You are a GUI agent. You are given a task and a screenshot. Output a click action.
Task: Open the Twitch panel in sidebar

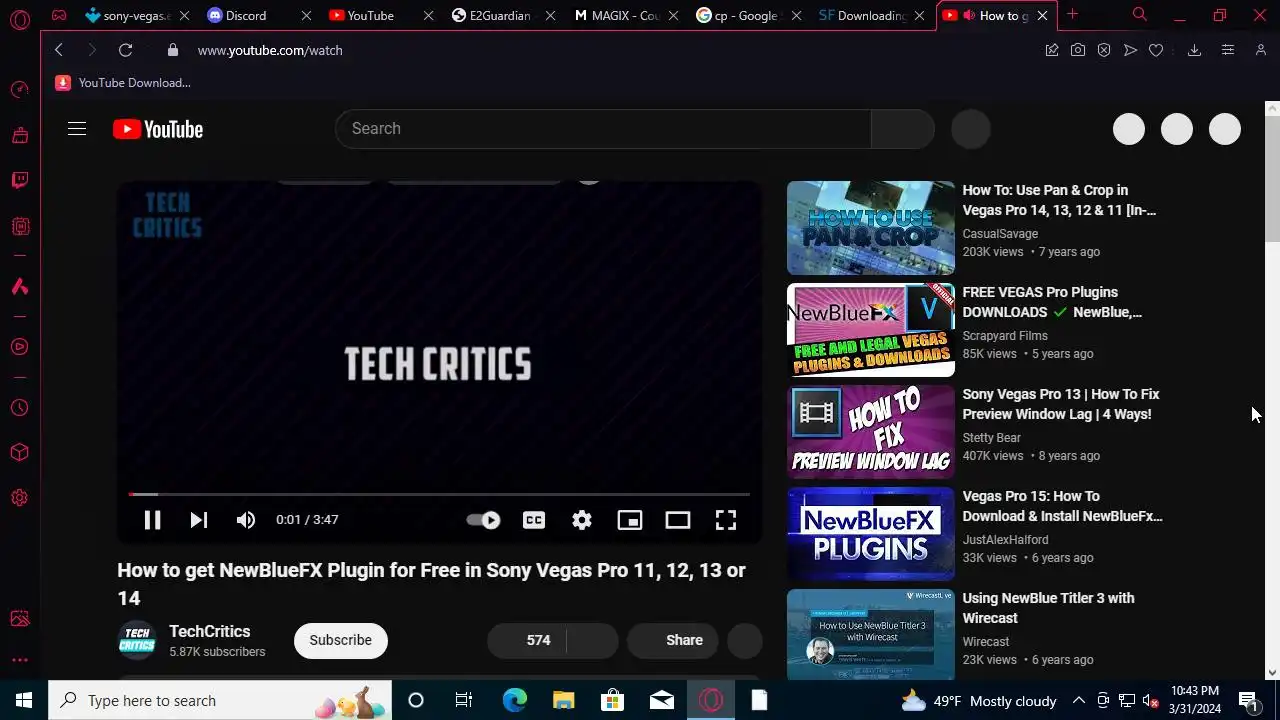20,181
